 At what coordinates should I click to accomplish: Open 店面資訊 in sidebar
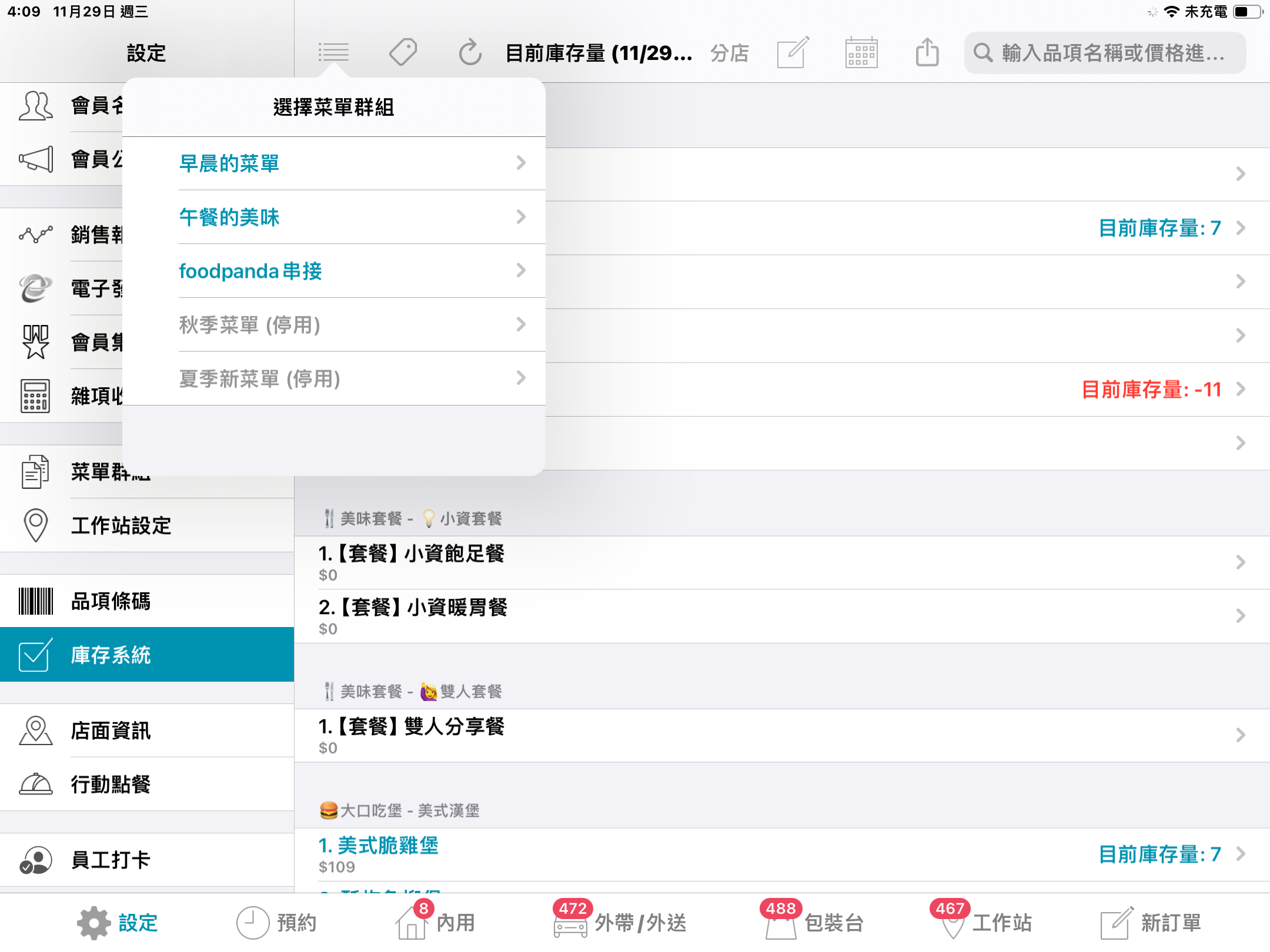tap(147, 730)
